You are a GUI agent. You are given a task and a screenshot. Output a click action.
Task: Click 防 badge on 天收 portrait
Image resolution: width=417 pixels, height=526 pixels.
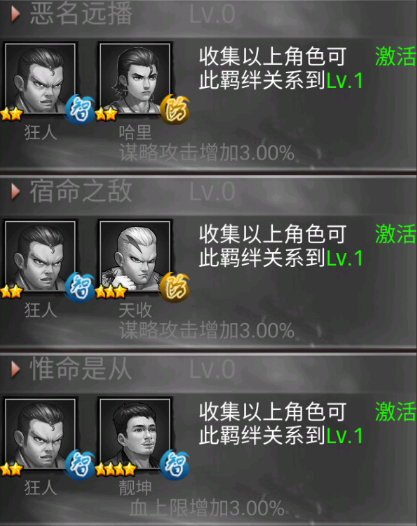(174, 287)
